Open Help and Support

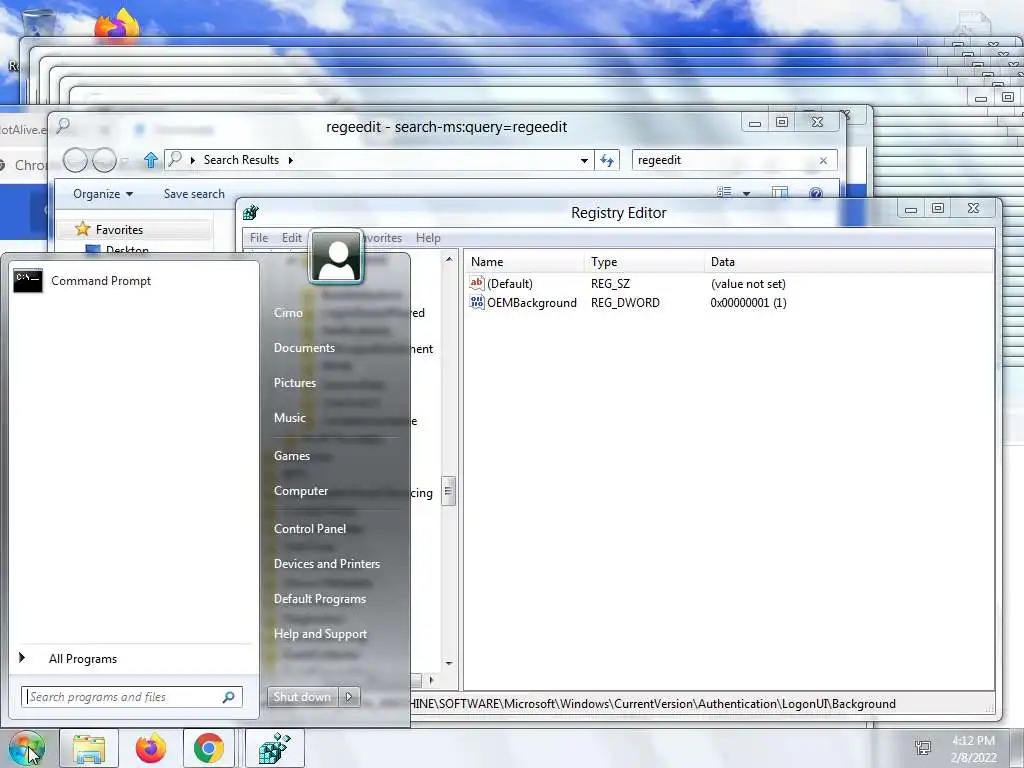point(320,634)
